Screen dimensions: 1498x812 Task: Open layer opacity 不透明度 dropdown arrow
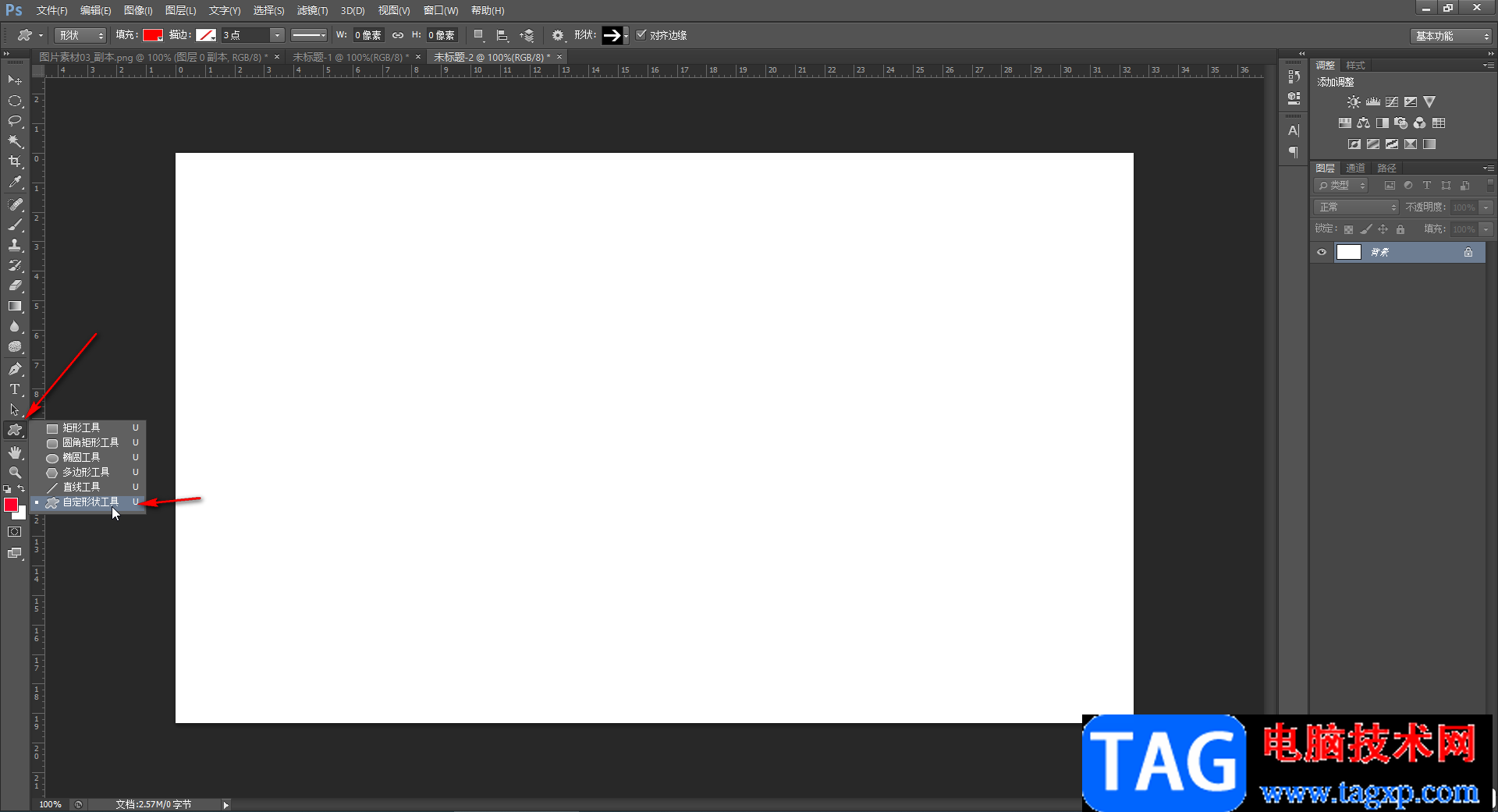point(1486,207)
